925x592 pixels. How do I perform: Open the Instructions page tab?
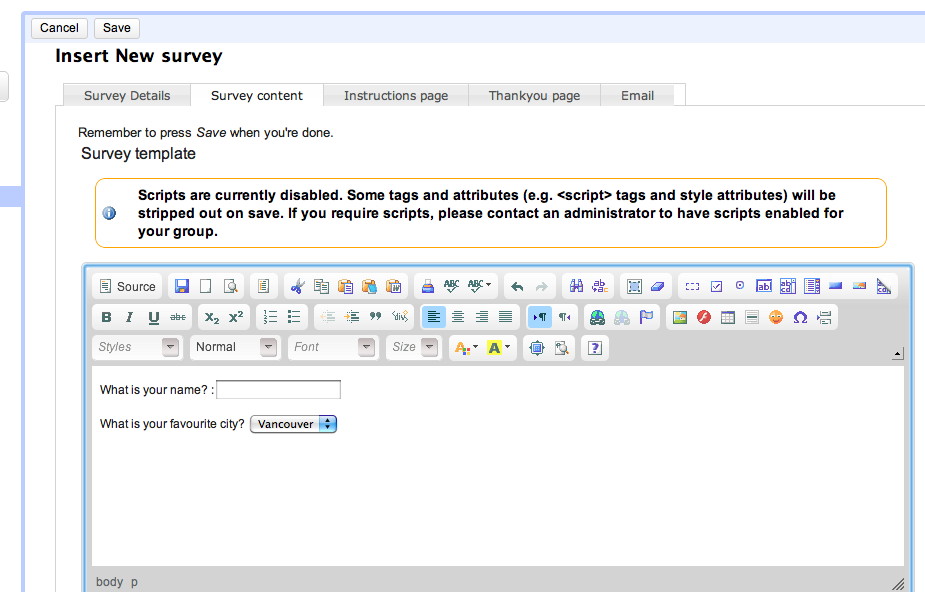coord(395,95)
